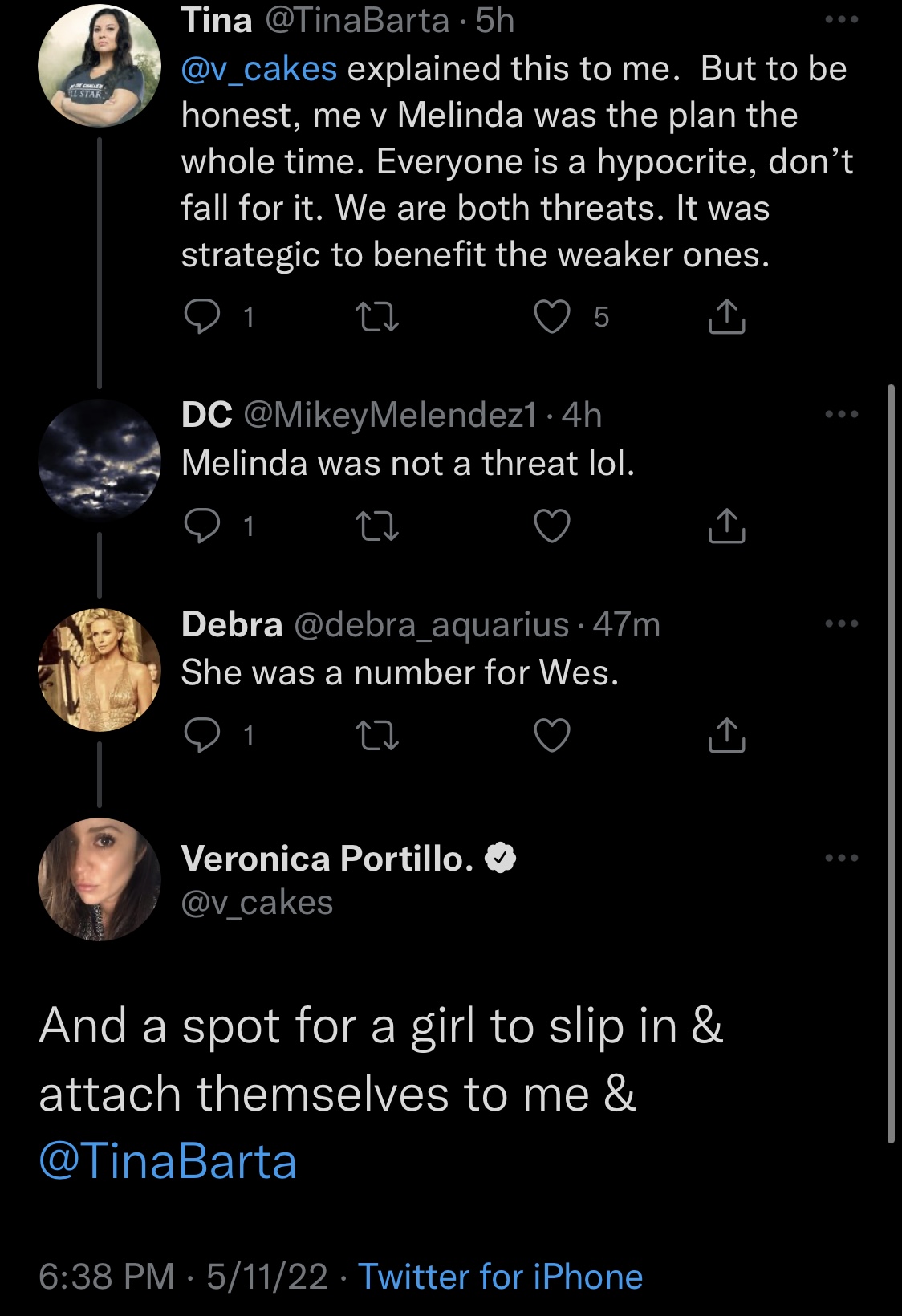Retweet Debra's tweet about Wes
The width and height of the screenshot is (902, 1316).
(376, 735)
